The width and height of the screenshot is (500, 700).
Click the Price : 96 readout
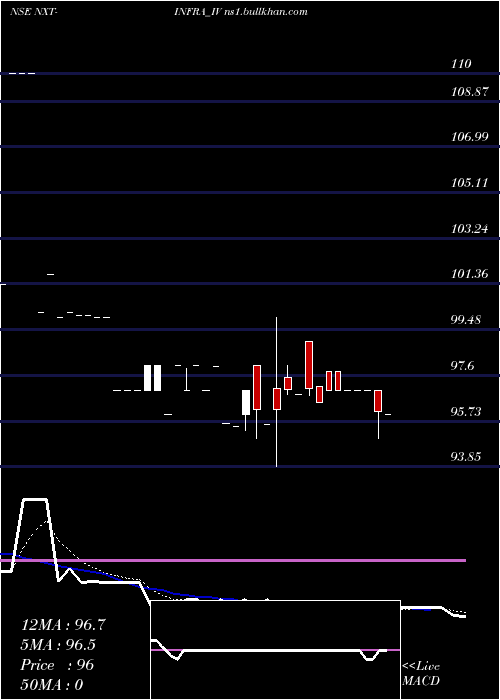pos(57,665)
